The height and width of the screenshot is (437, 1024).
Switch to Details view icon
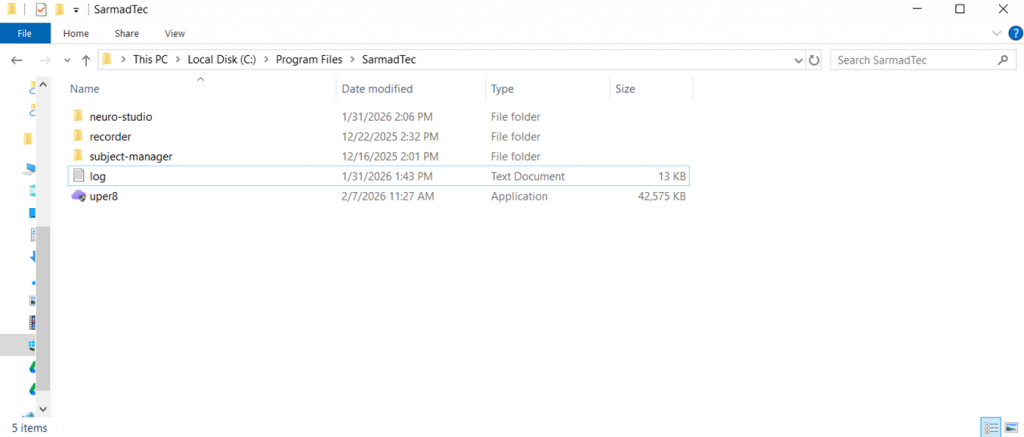(x=991, y=428)
